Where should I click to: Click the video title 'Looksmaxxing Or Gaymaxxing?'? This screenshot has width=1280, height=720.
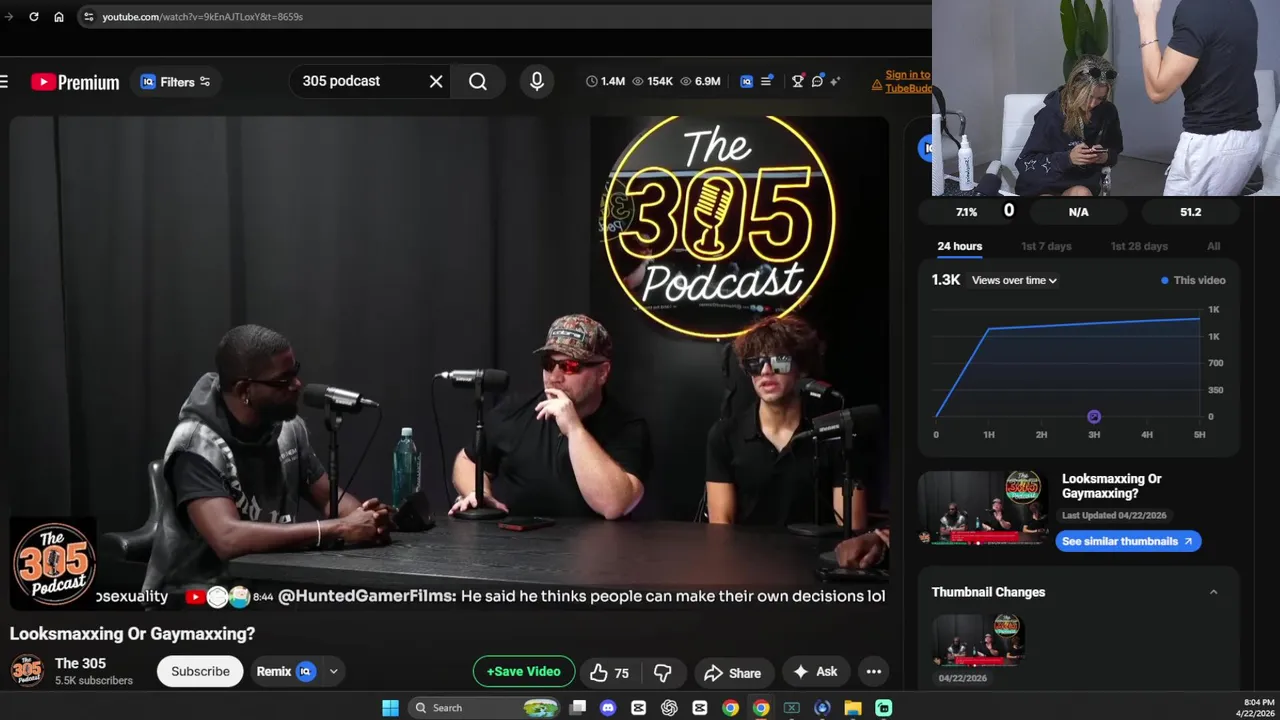point(132,633)
